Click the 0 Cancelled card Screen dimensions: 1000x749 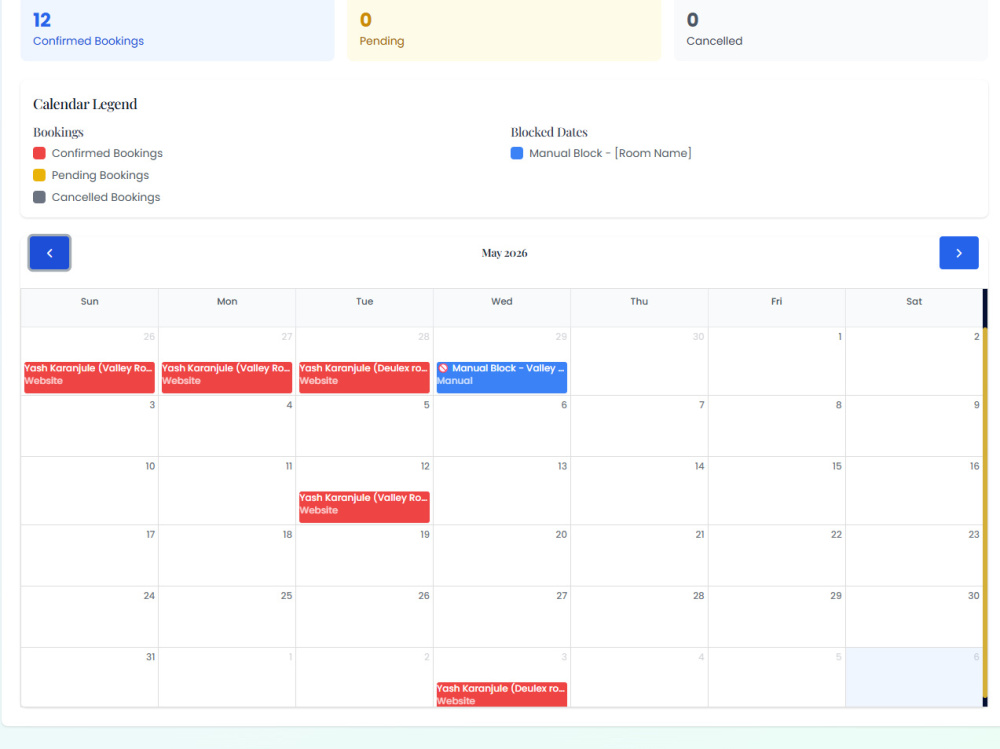pos(831,30)
